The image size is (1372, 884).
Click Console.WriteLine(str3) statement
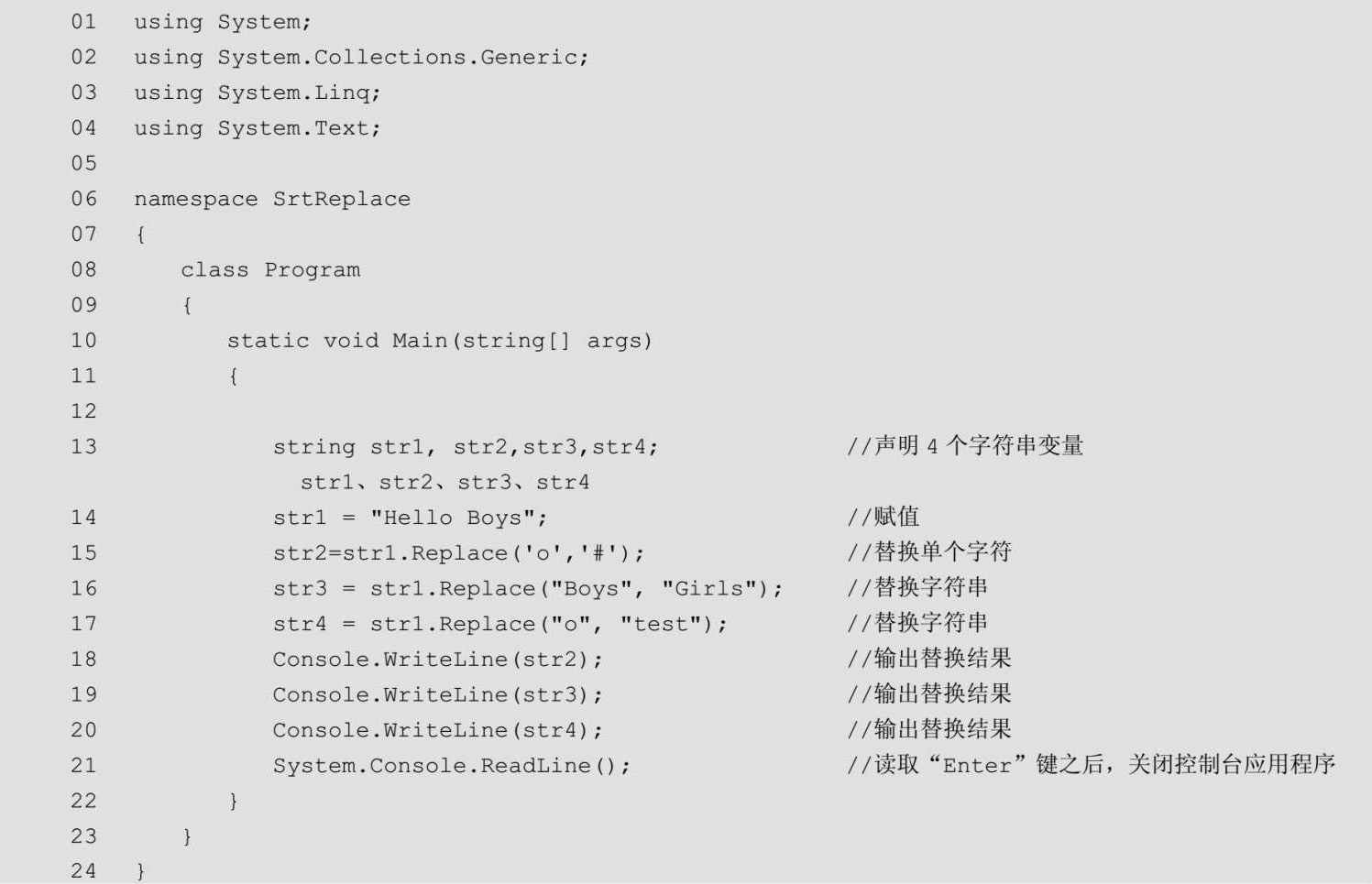(x=437, y=695)
